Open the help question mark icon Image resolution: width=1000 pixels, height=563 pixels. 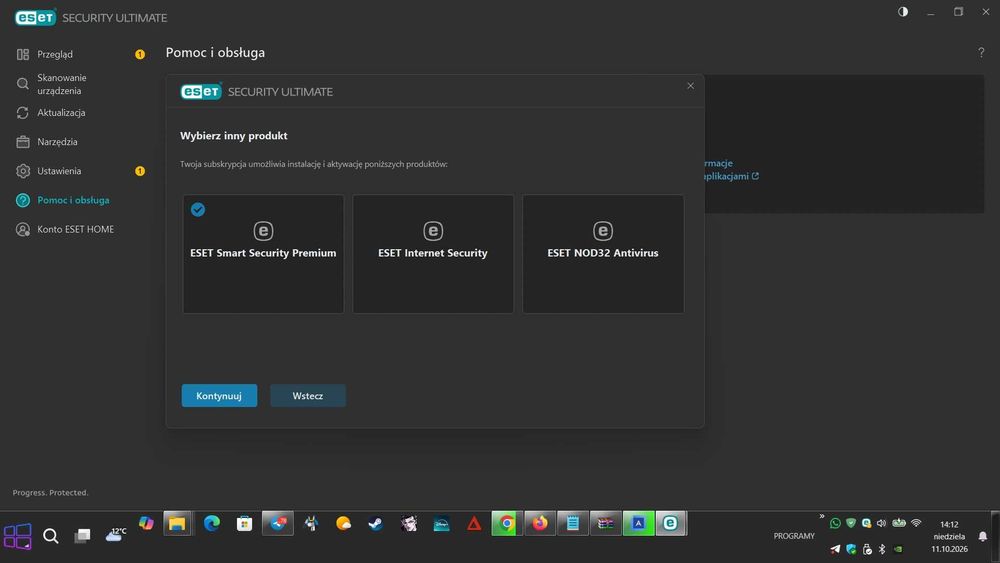pos(981,52)
